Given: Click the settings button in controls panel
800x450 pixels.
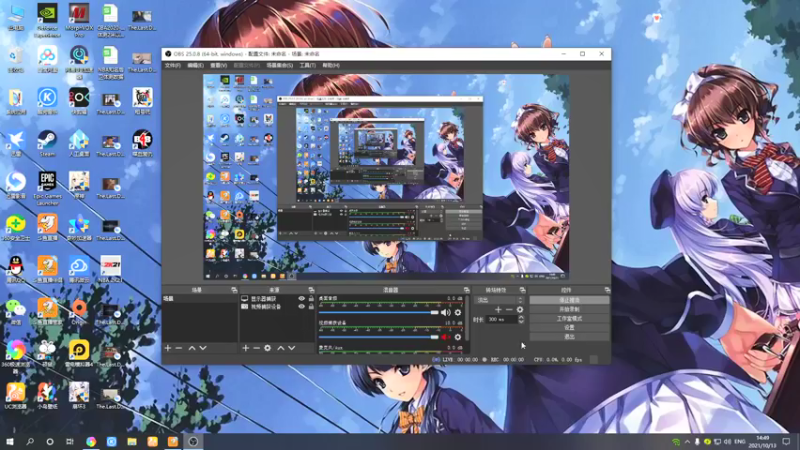Looking at the screenshot, I should click(x=569, y=328).
